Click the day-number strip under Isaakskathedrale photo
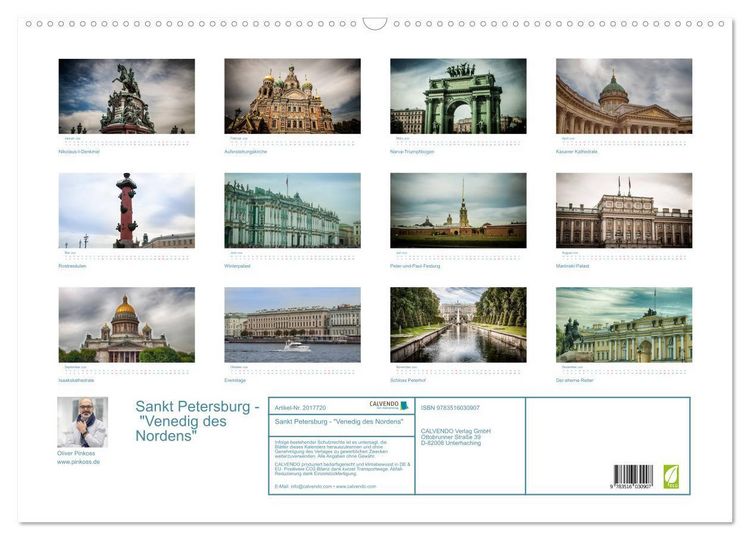750x540 pixels. [127, 371]
